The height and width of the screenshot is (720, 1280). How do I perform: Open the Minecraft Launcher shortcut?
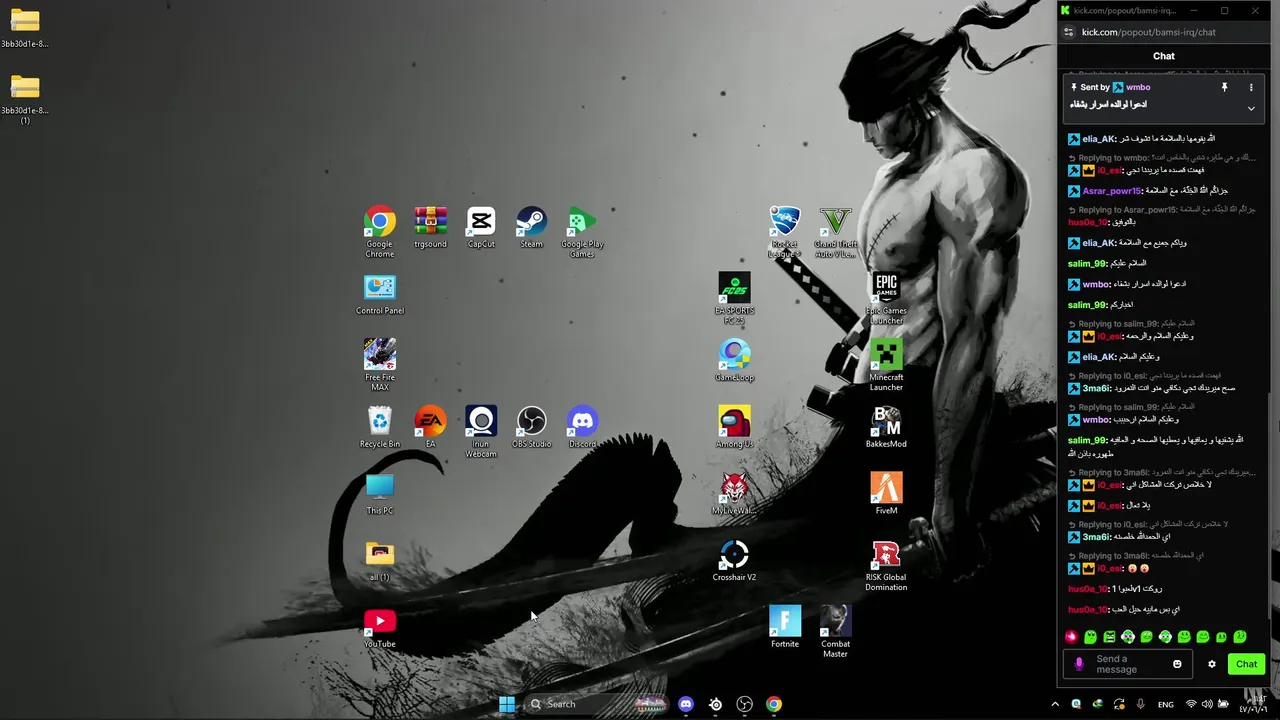click(886, 365)
